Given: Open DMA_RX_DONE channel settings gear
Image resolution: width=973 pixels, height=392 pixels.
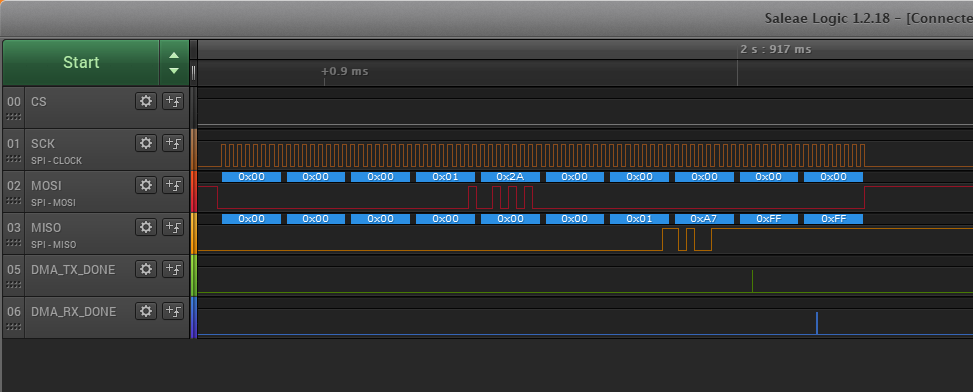Looking at the screenshot, I should pos(146,311).
